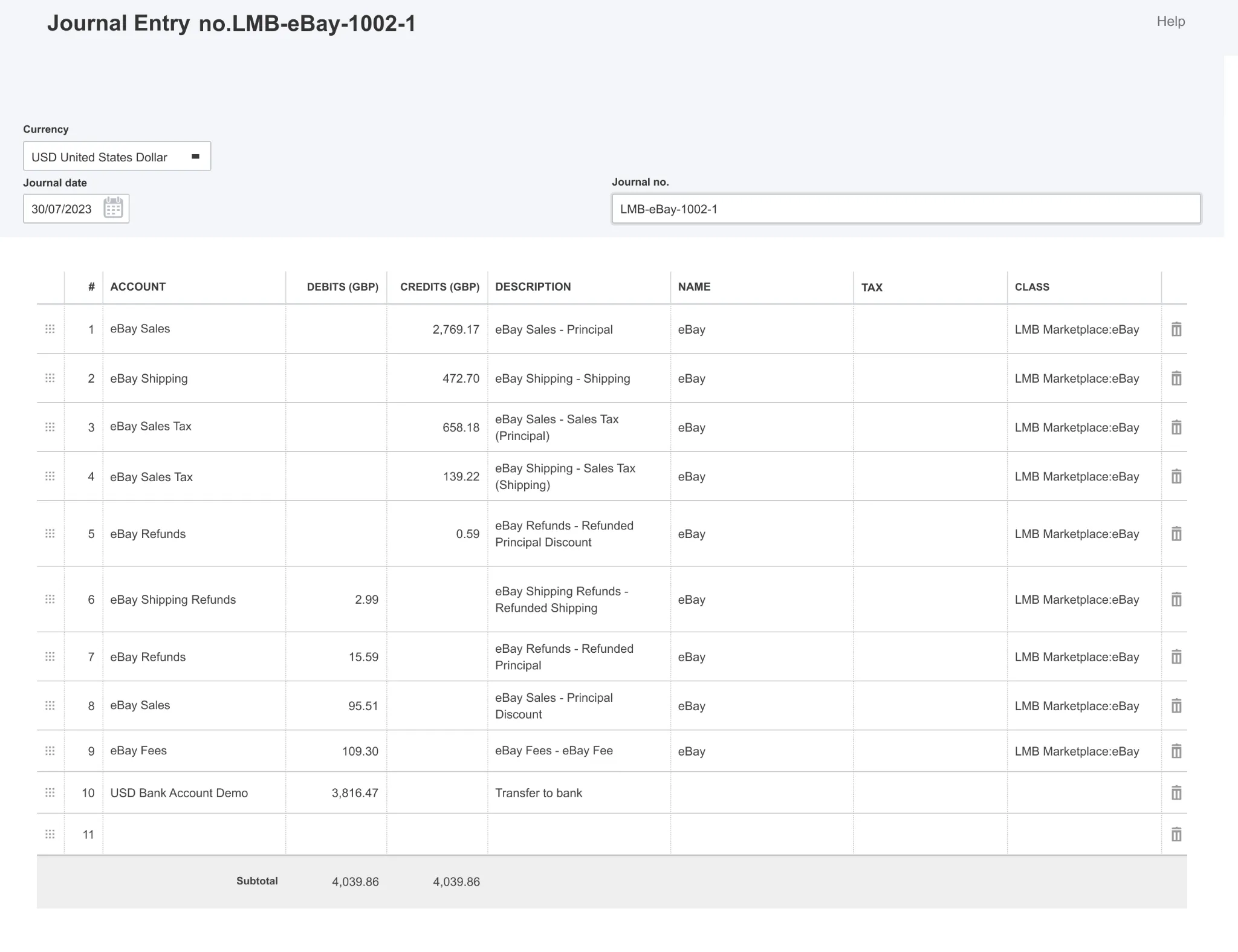This screenshot has width=1238, height=952.
Task: Delete row 10 USD Bank Account line
Action: 1176,793
